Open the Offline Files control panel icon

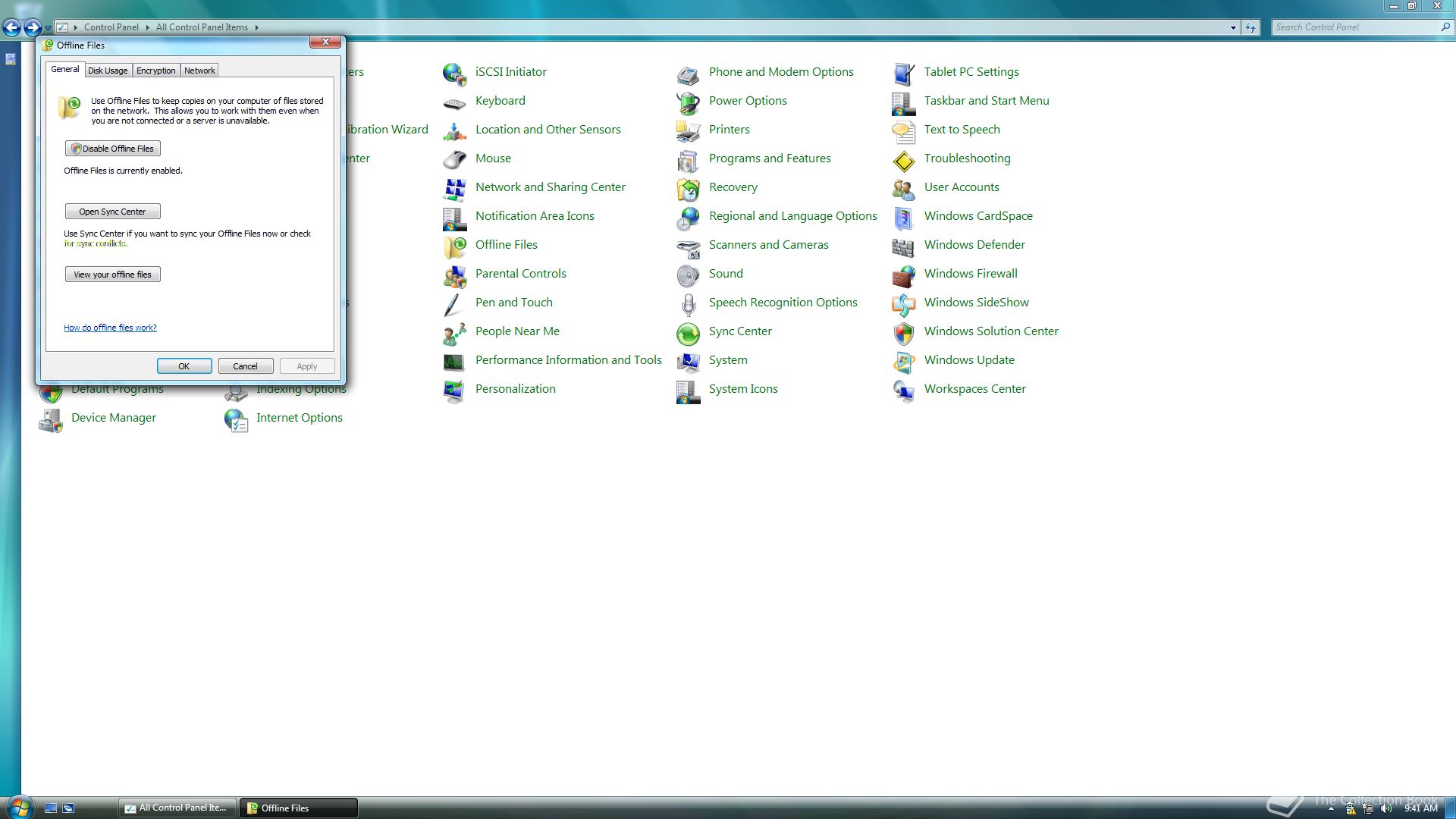pos(454,246)
